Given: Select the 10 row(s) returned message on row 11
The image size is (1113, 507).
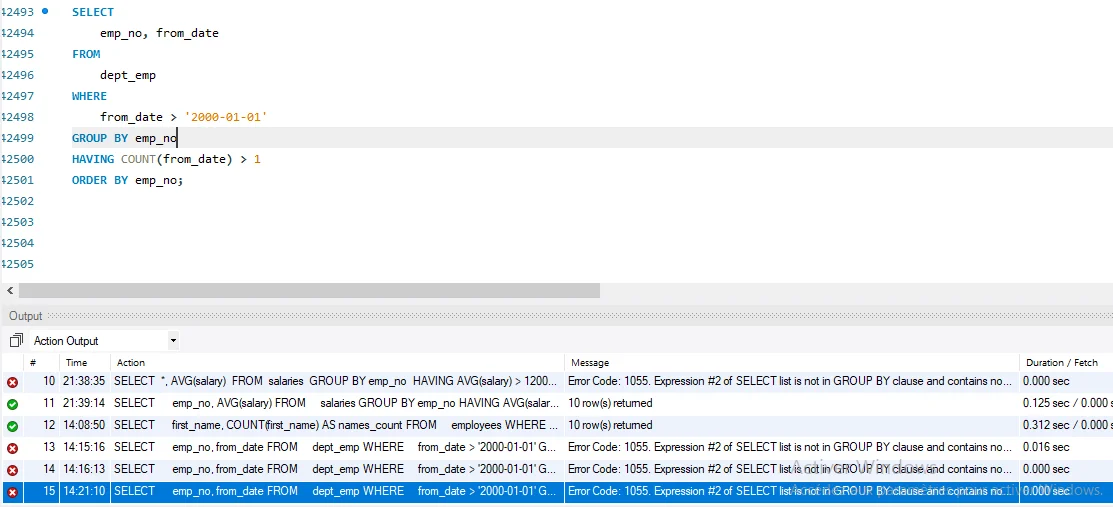Looking at the screenshot, I should click(610, 404).
